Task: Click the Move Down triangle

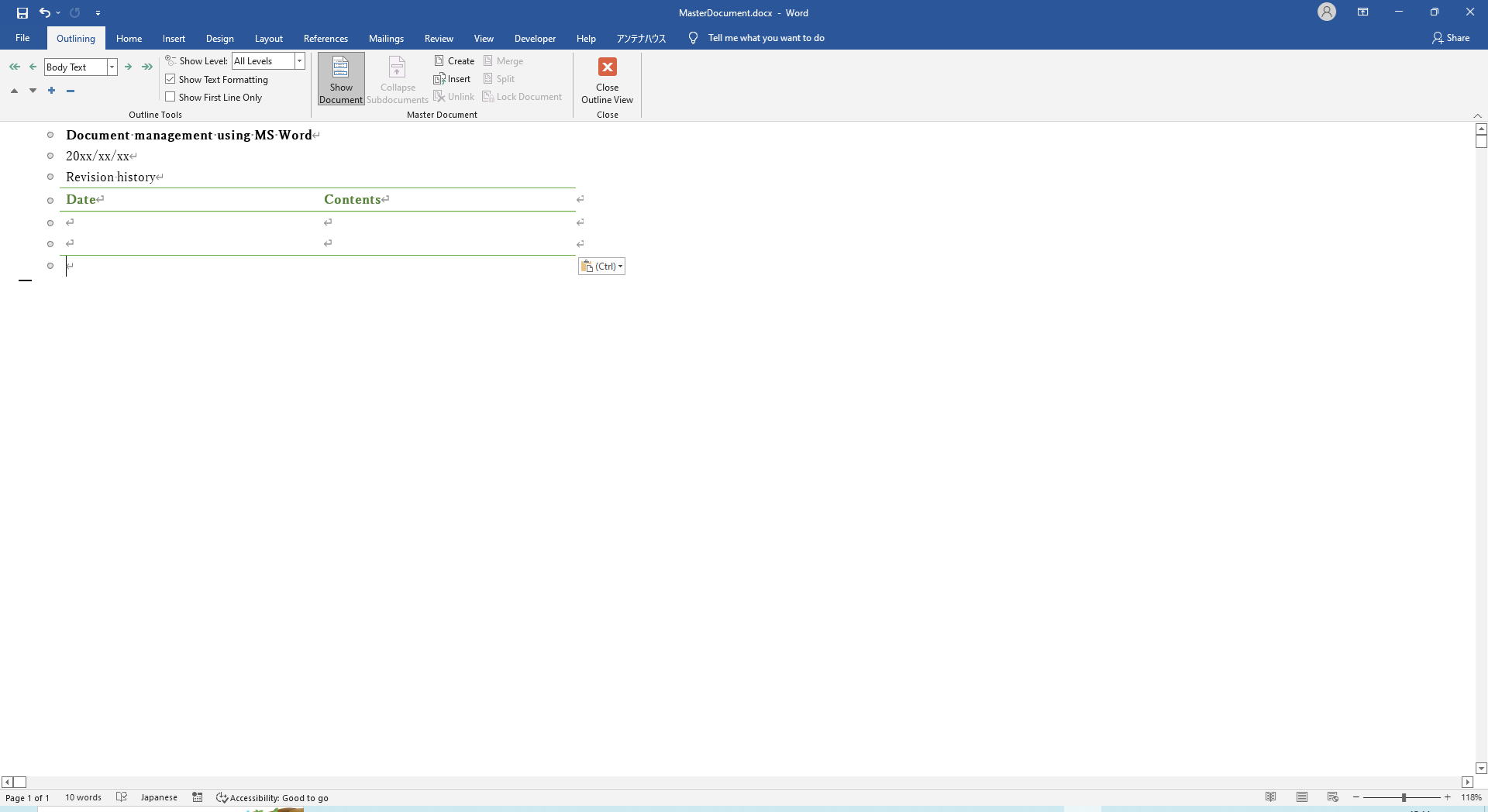Action: pos(33,91)
